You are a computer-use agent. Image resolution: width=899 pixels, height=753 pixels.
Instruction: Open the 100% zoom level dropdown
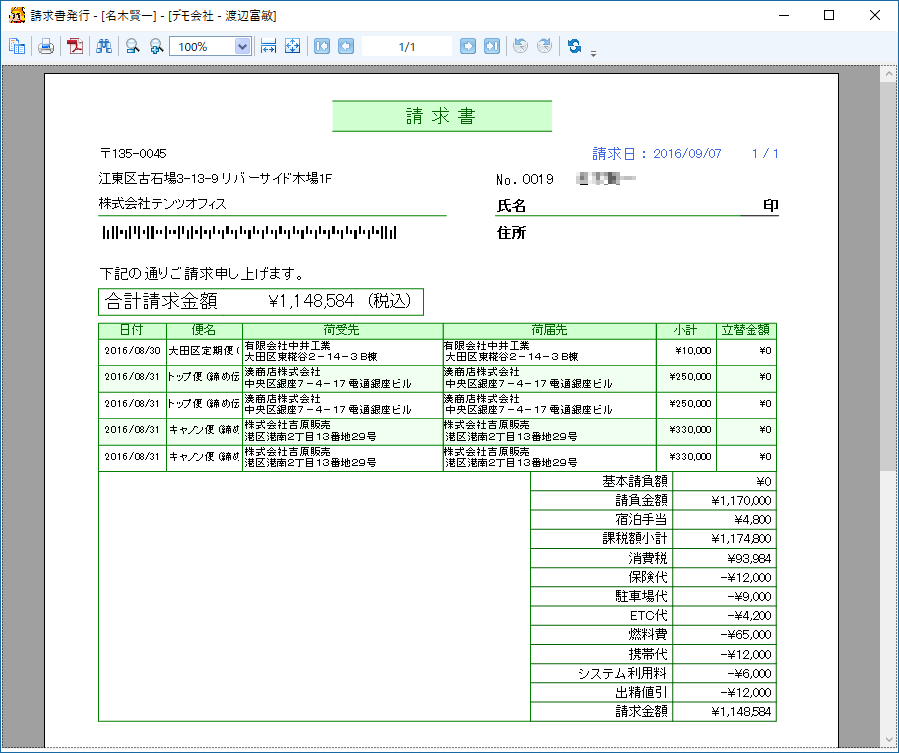click(242, 46)
